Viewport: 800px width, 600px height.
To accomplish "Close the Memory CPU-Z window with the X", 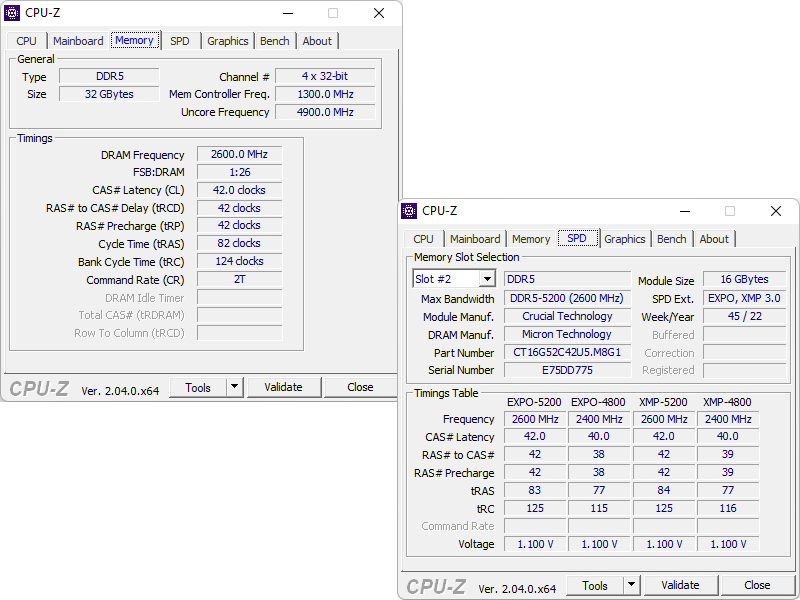I will click(379, 13).
